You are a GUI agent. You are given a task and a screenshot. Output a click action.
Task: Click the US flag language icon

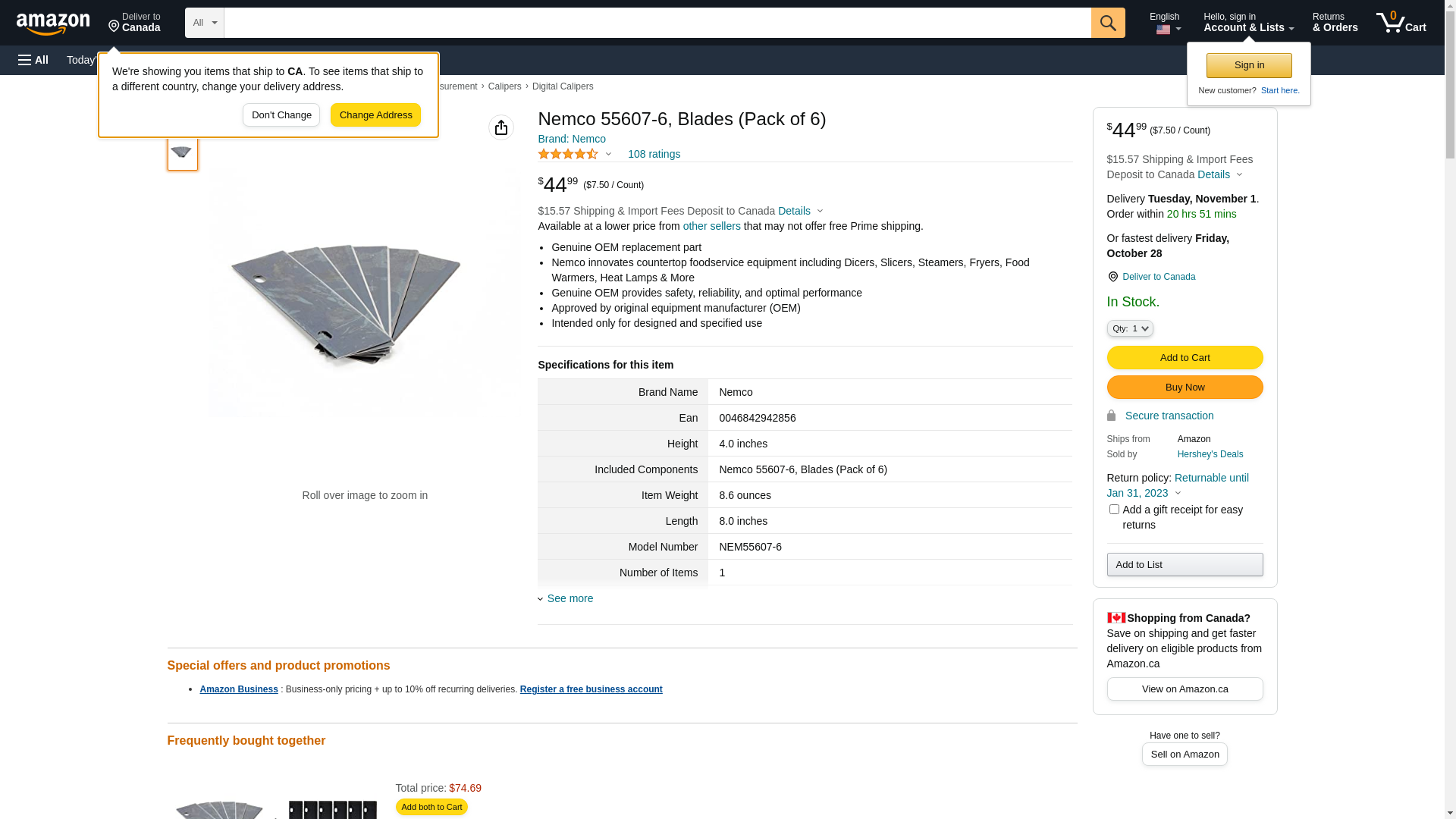point(1163,30)
